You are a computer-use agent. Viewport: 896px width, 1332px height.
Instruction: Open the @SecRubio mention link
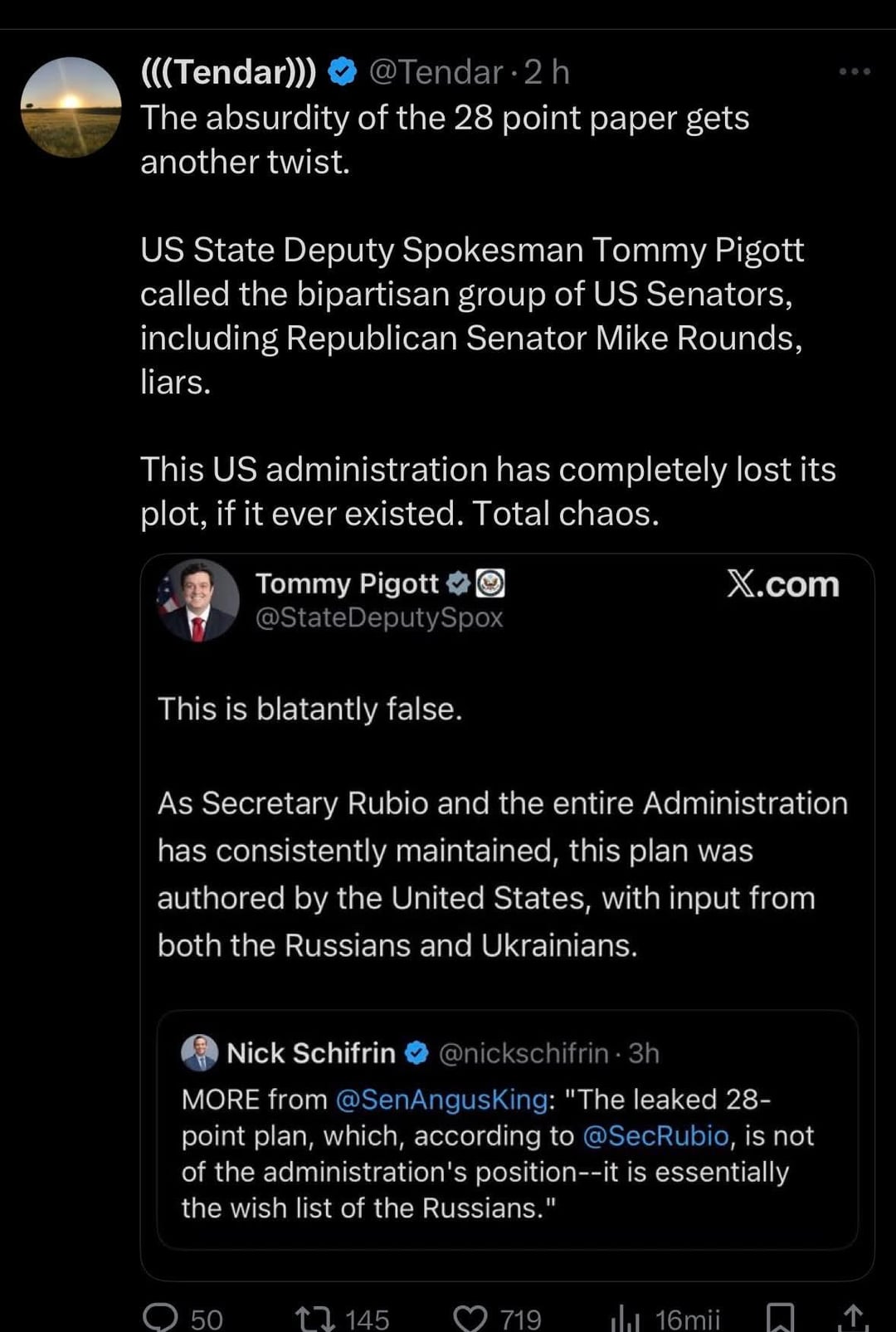click(x=655, y=1135)
